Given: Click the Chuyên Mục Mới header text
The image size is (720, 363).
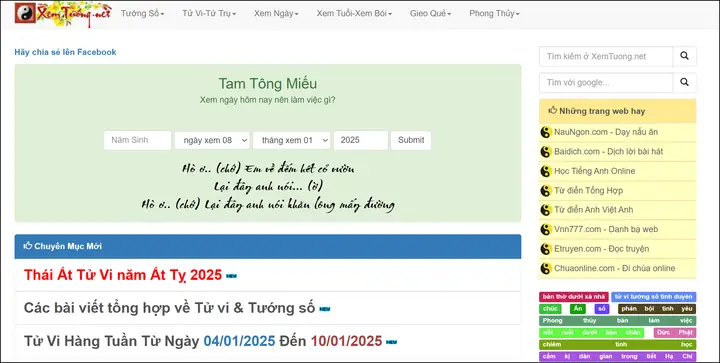Looking at the screenshot, I should pyautogui.click(x=68, y=246).
